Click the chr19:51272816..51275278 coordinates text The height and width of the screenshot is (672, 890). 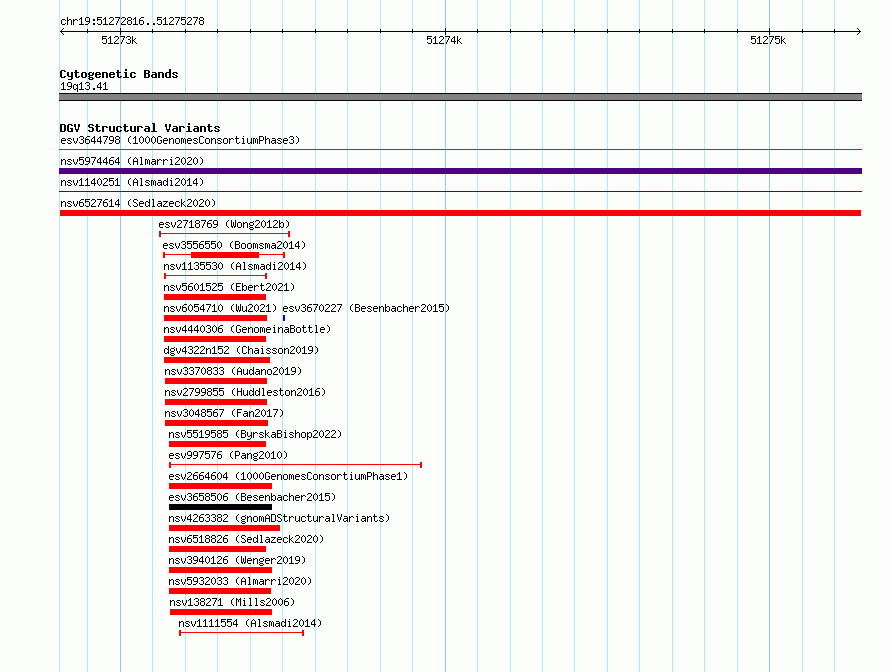[132, 21]
